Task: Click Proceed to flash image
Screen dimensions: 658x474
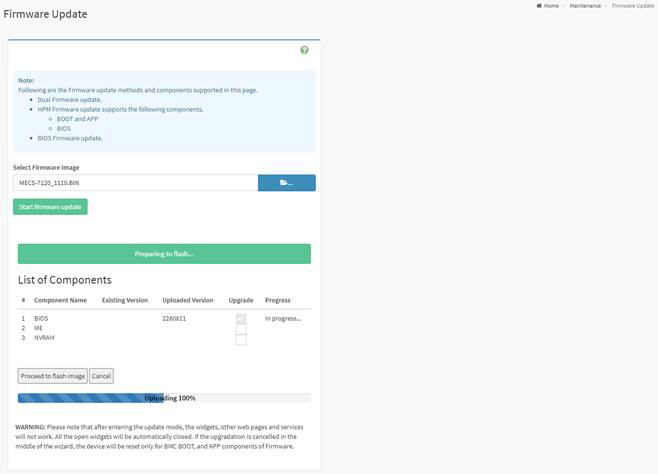Action: pos(52,376)
